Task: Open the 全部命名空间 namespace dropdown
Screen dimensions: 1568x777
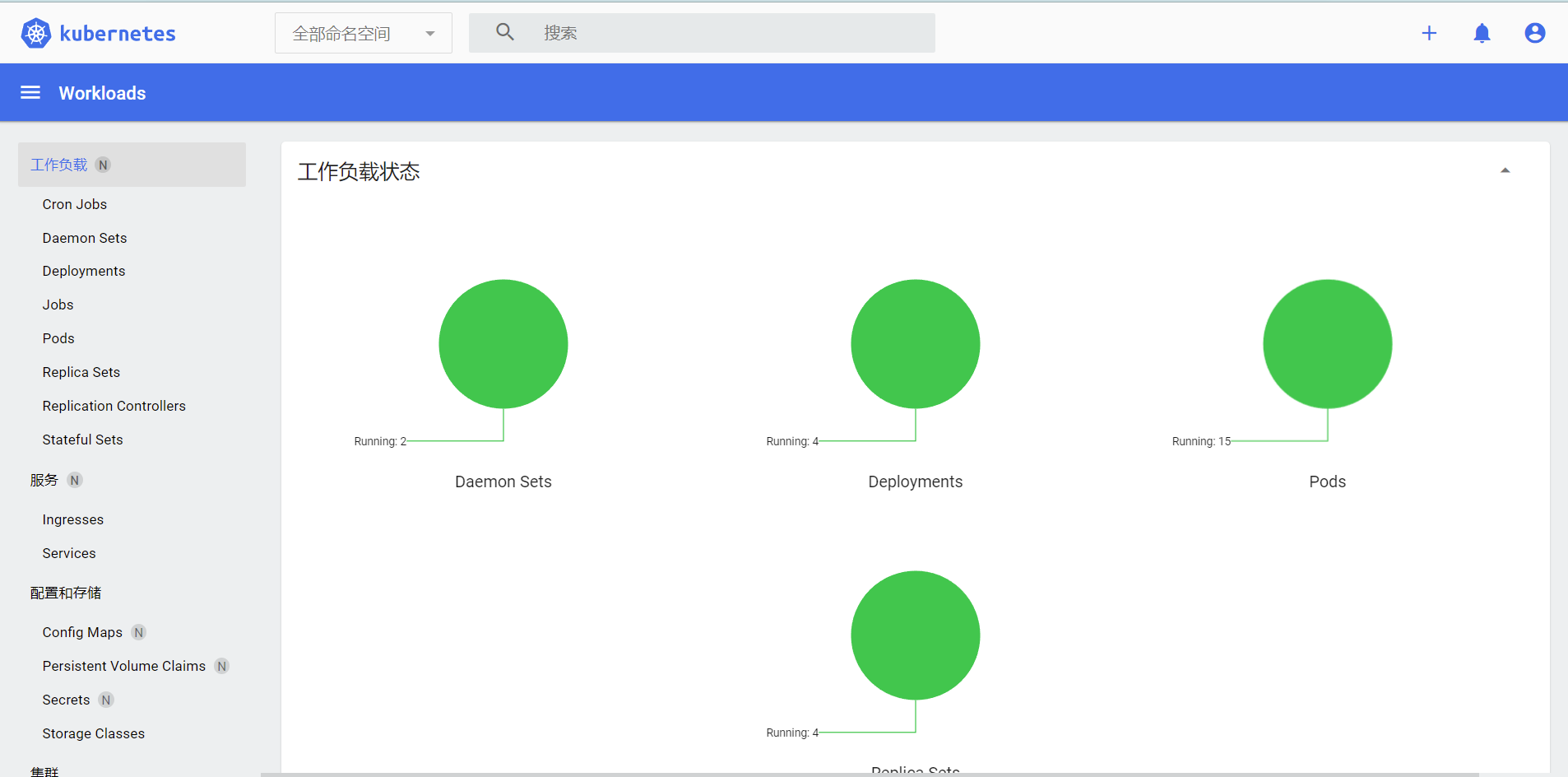Action: point(362,33)
